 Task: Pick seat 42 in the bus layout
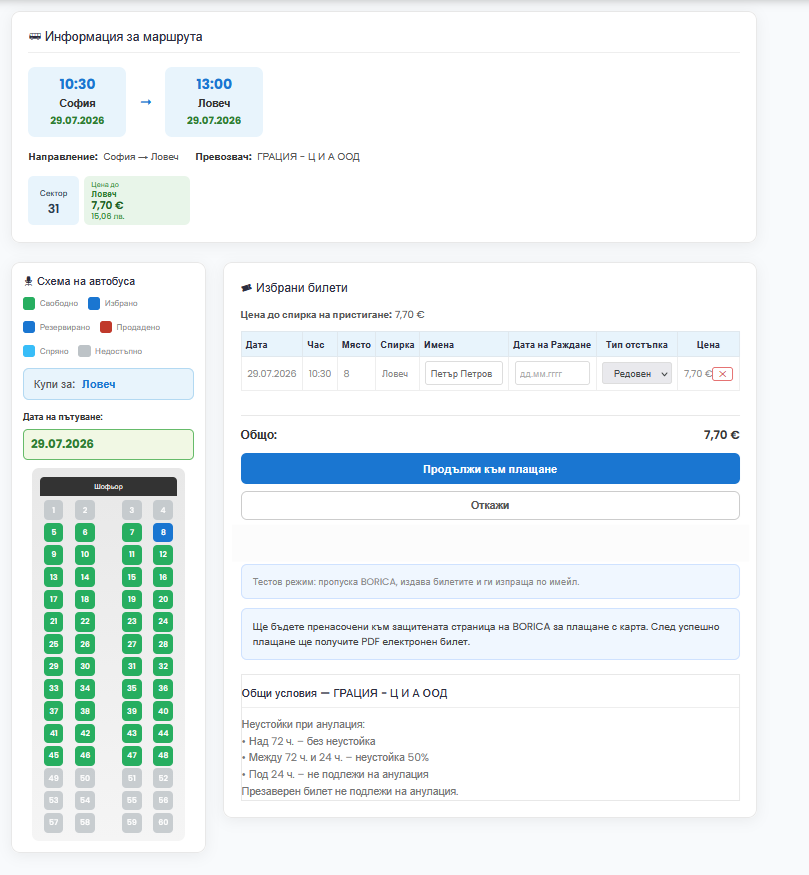(85, 733)
